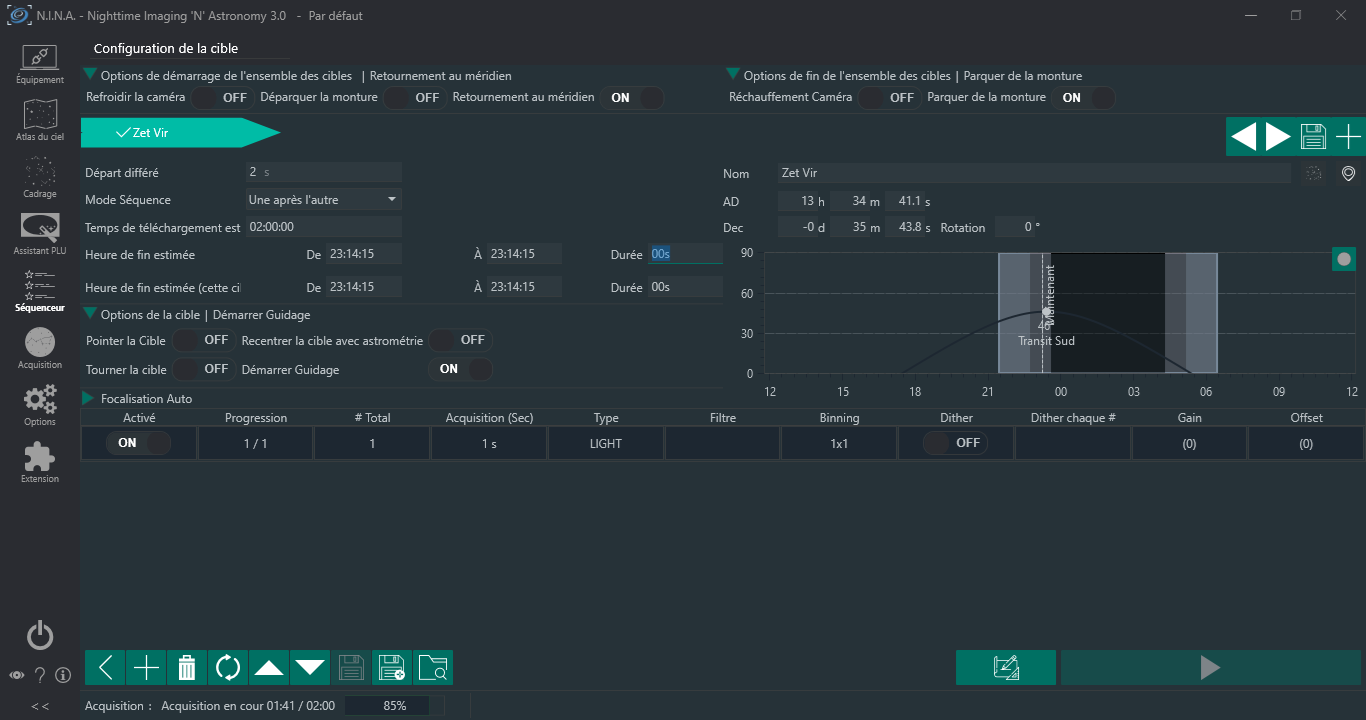Click the greyed-out save sequence icon
Screen dimensions: 1366x720
pos(351,667)
